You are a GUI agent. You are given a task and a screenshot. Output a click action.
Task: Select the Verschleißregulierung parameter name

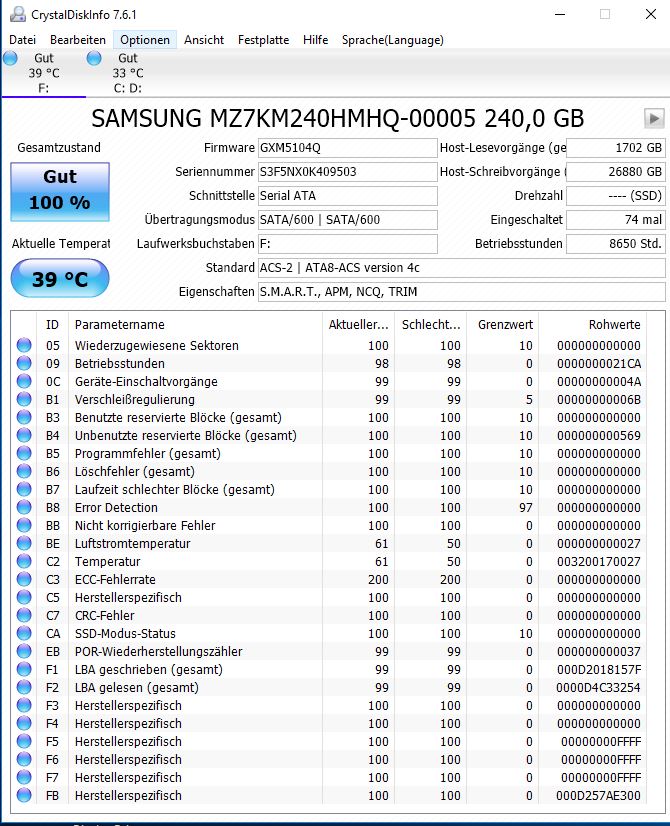pos(135,399)
